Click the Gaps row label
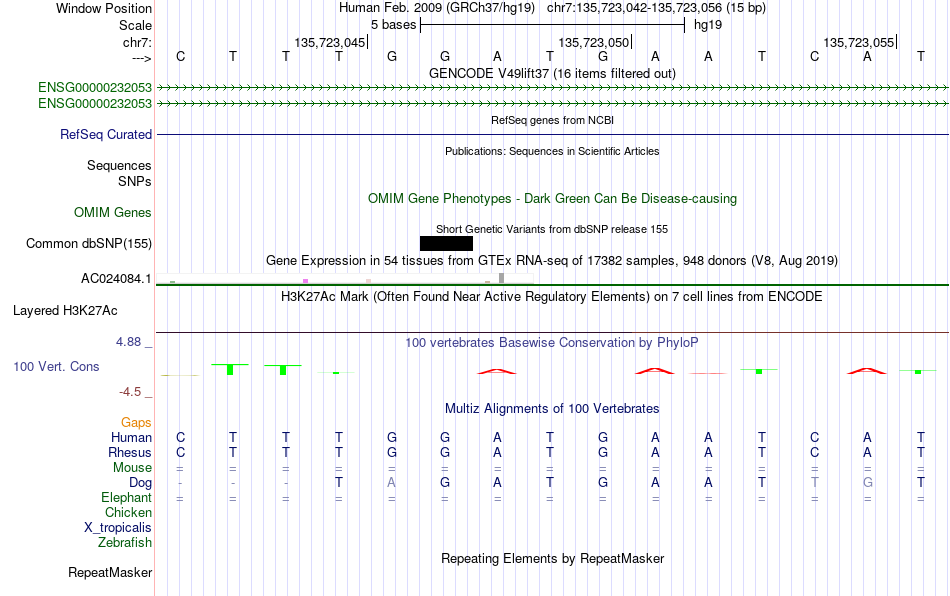 [x=136, y=422]
